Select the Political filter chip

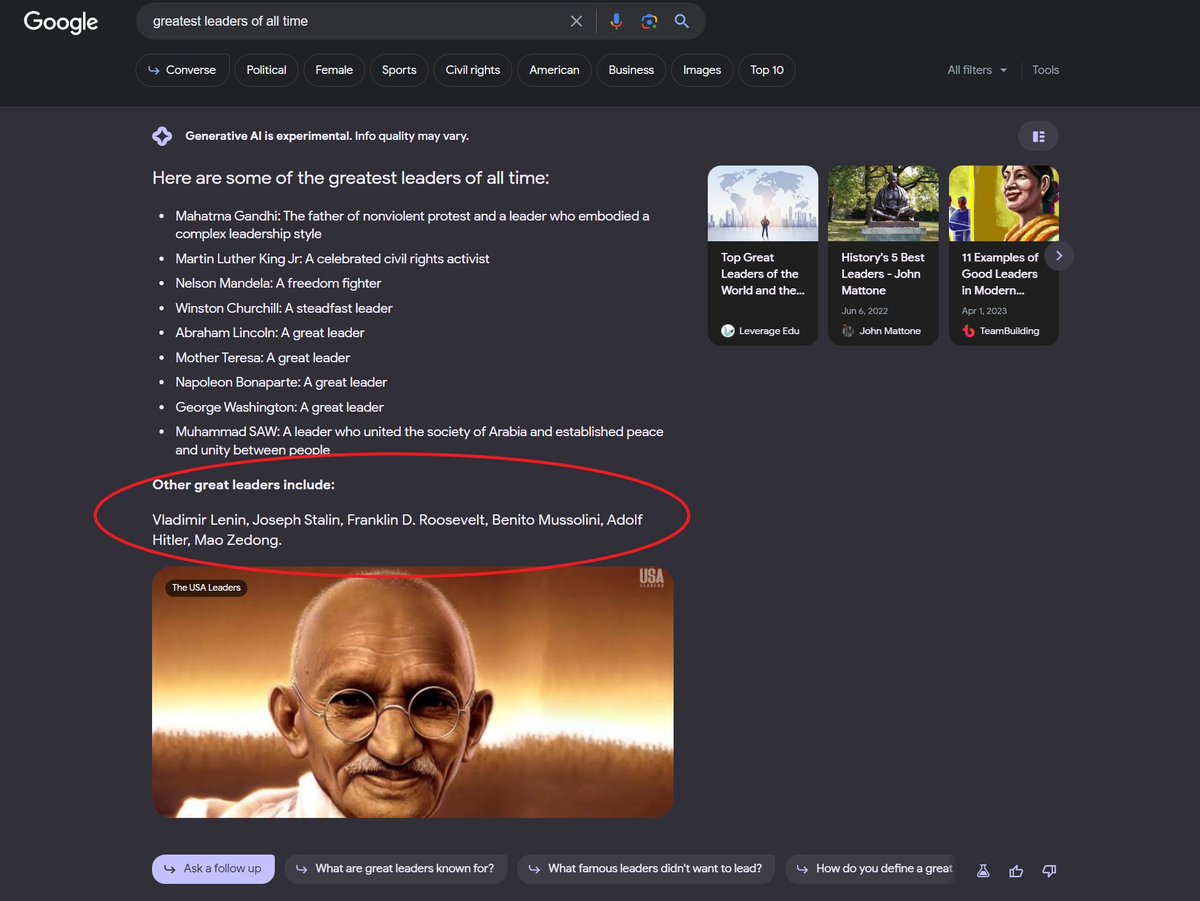pyautogui.click(x=266, y=70)
